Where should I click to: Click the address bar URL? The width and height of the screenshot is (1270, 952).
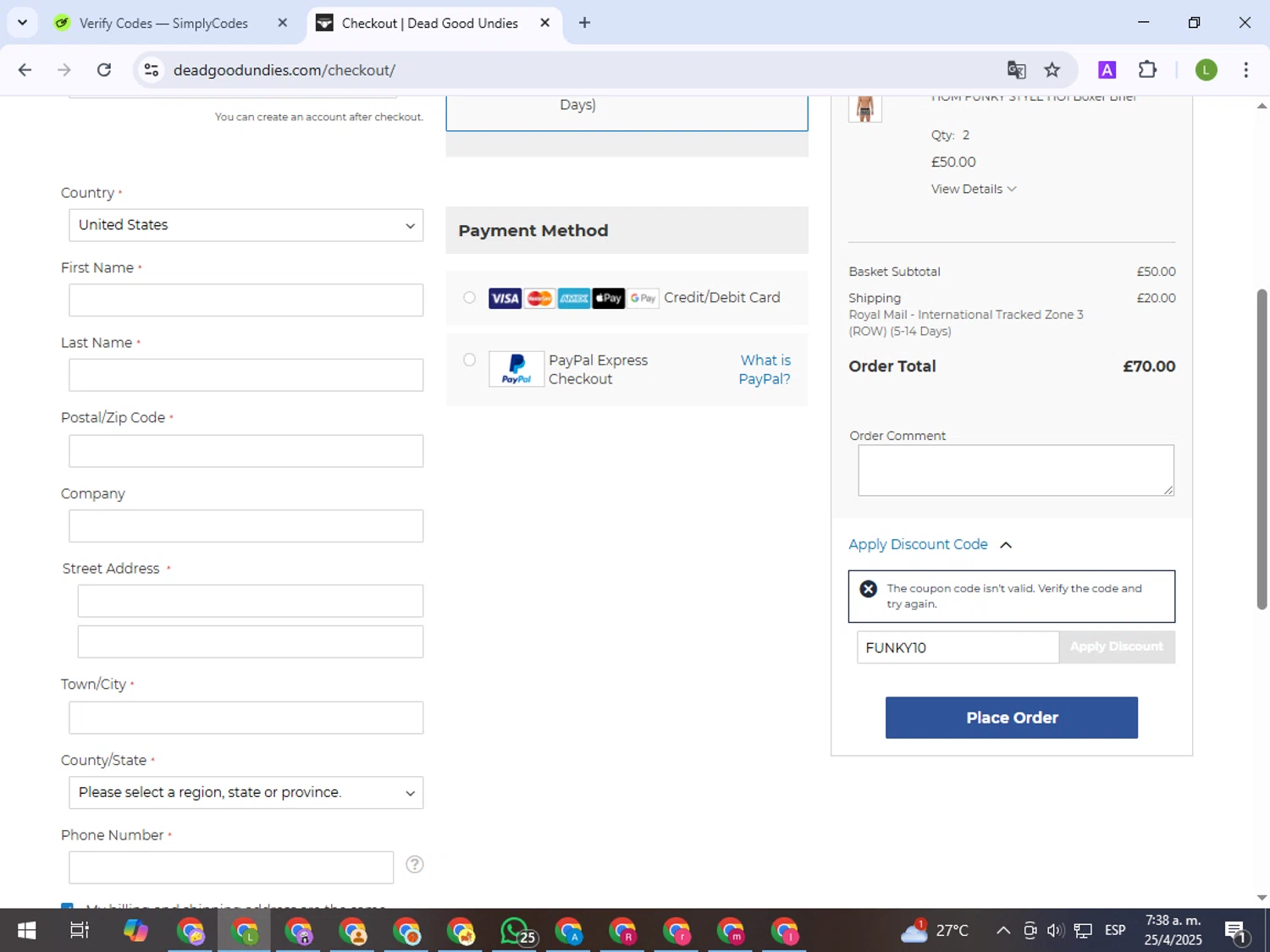tap(284, 70)
